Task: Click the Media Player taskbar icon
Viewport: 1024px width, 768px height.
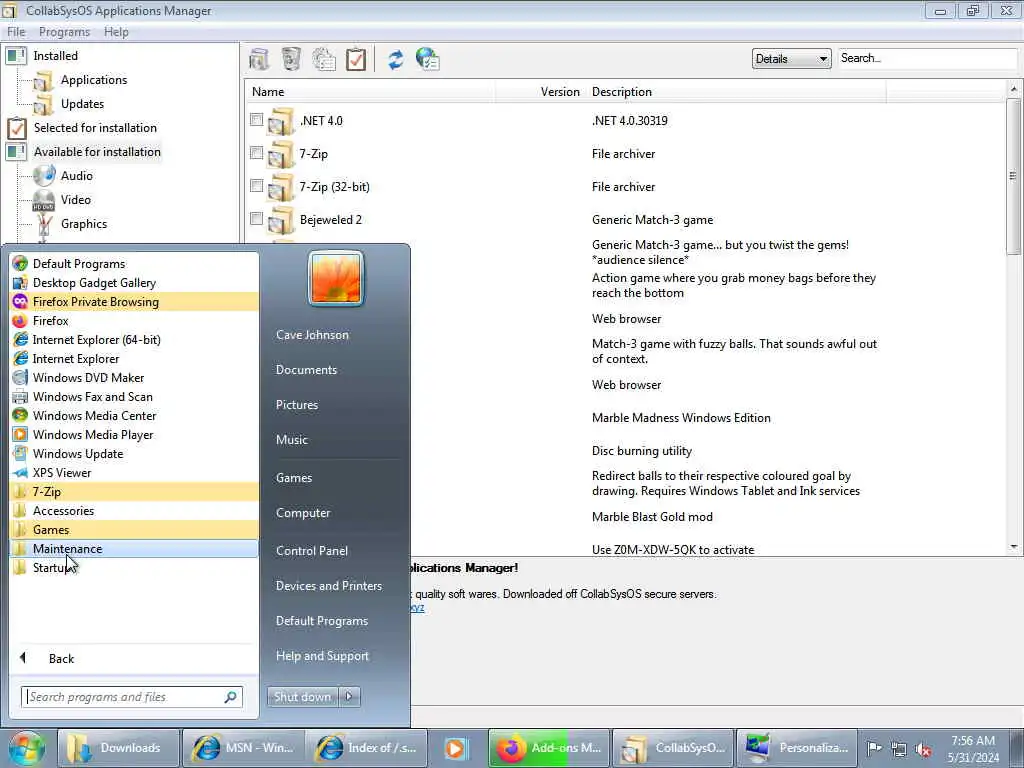Action: [456, 748]
